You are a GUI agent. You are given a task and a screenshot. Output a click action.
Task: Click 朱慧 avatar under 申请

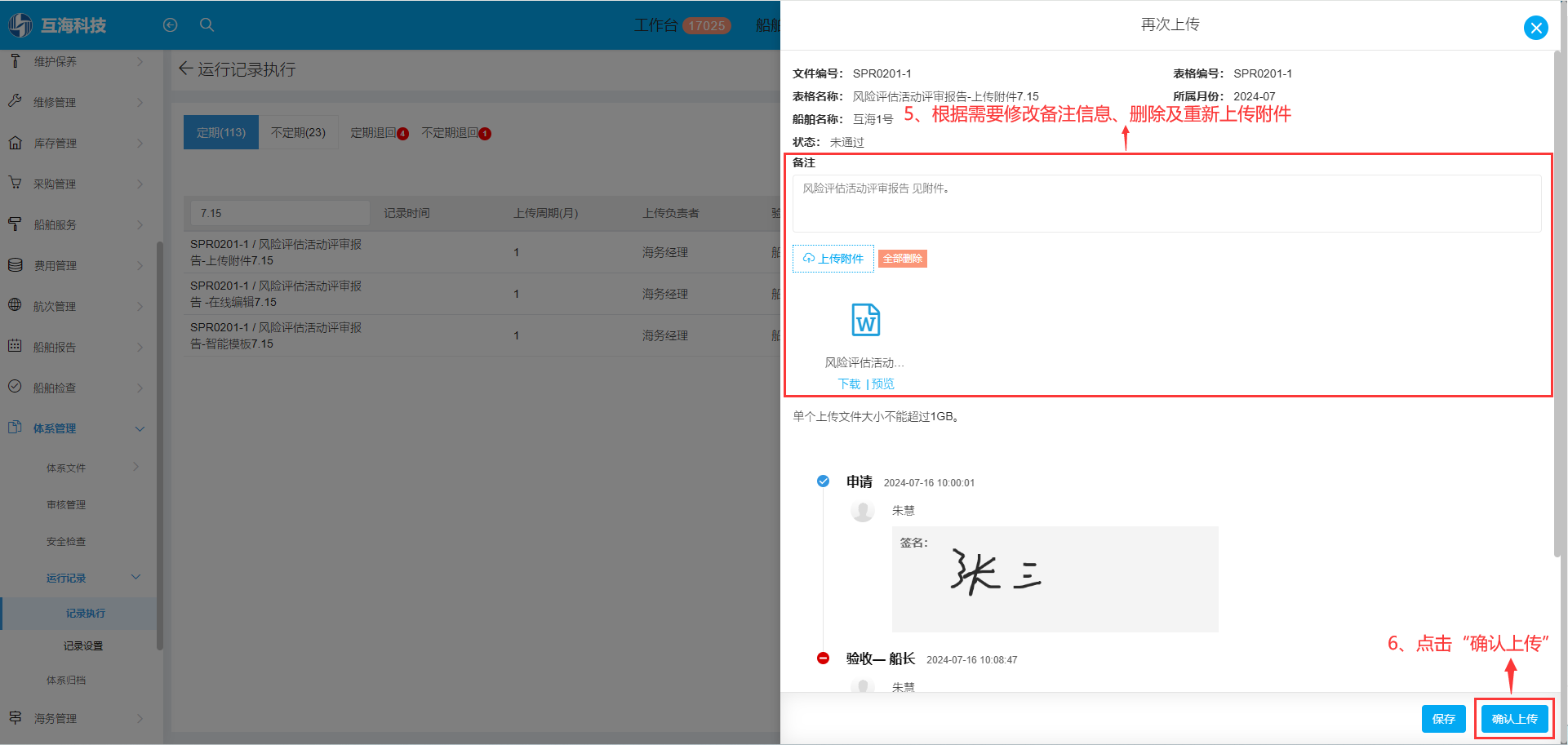(x=863, y=511)
